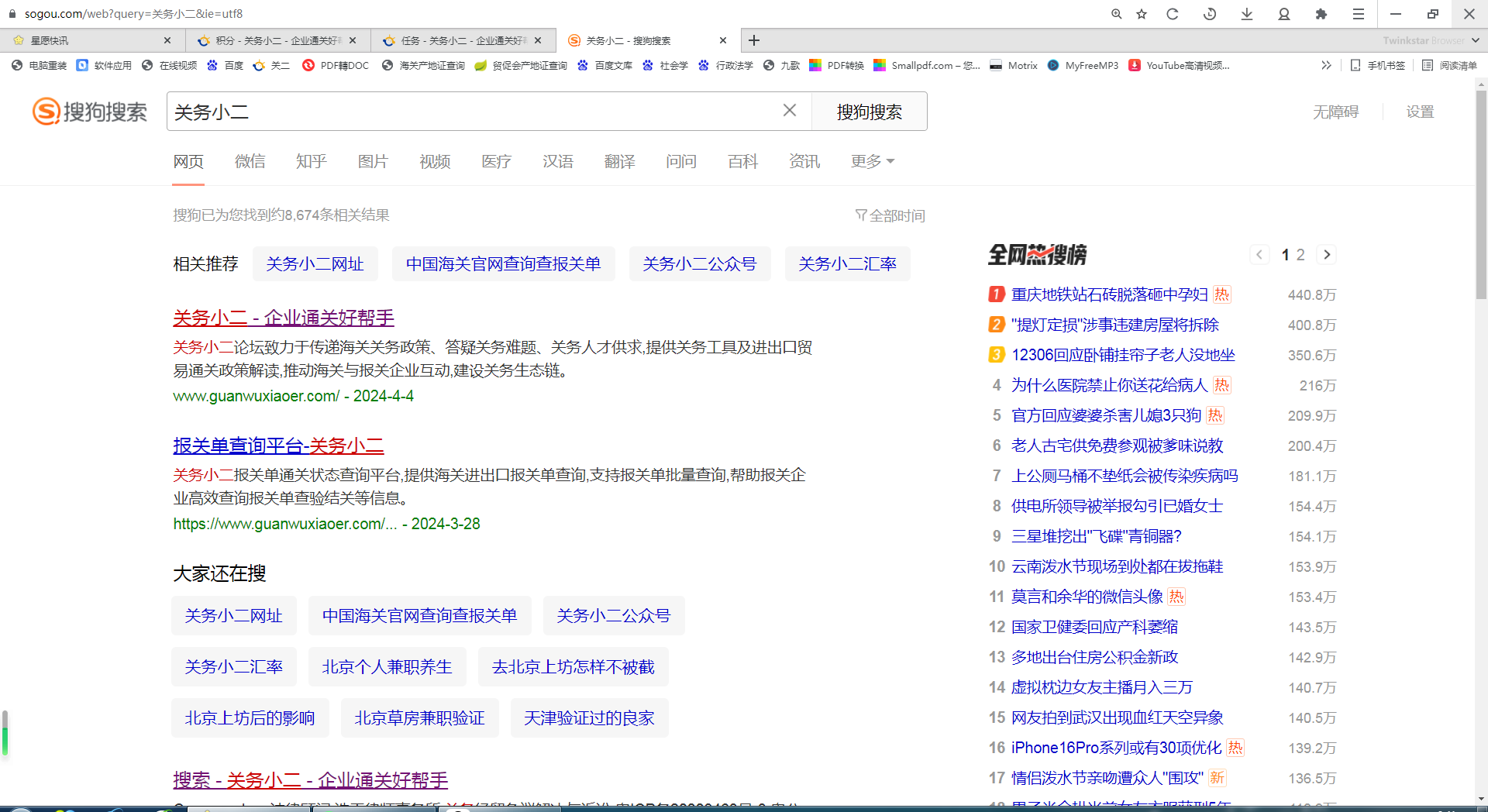The width and height of the screenshot is (1488, 812).
Task: Open the Motrix bookmark
Action: [1014, 66]
